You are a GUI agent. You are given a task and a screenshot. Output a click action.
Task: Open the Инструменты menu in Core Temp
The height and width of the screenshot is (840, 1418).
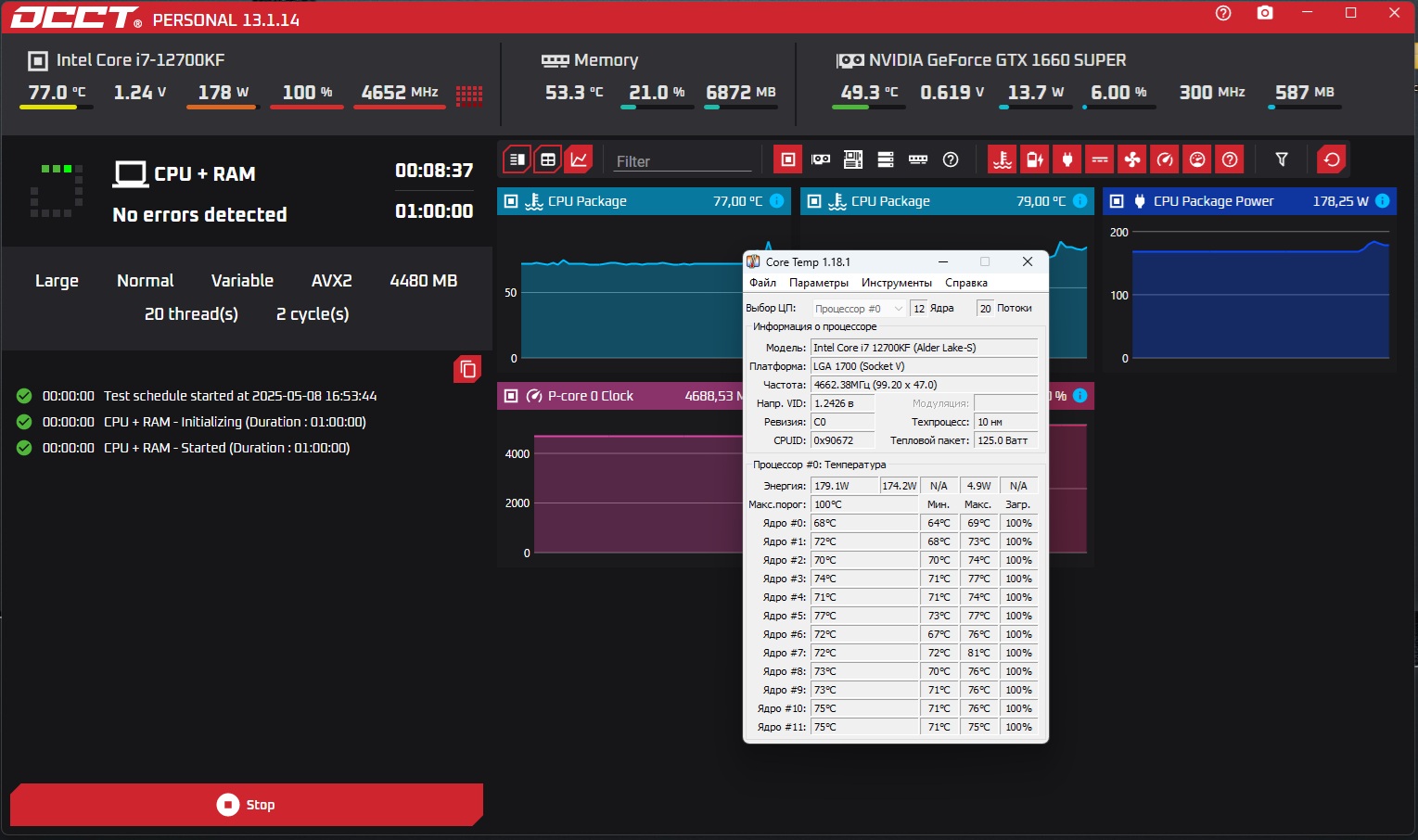point(897,283)
